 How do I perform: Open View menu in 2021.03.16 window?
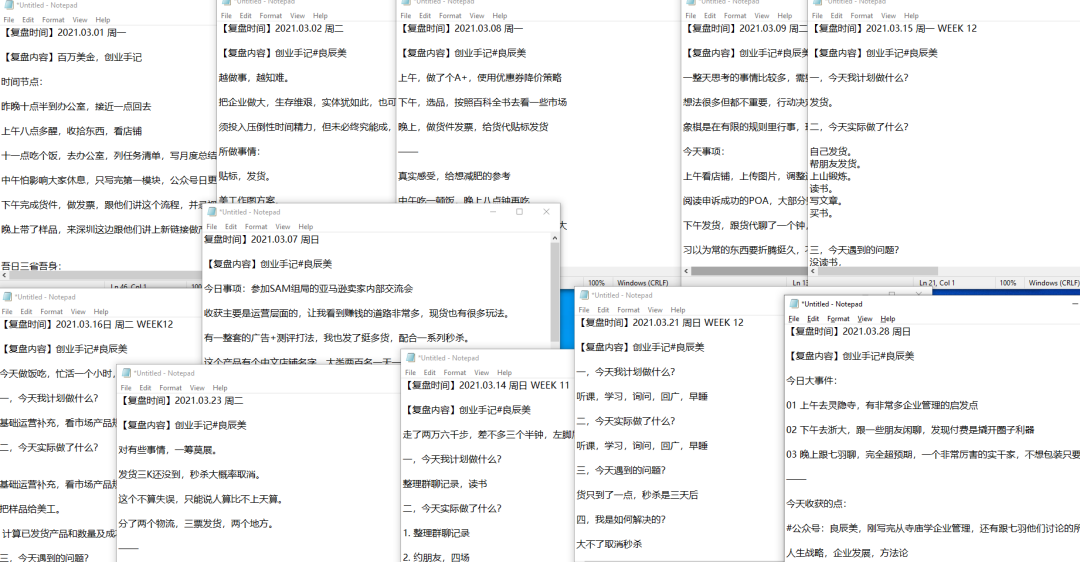78,311
